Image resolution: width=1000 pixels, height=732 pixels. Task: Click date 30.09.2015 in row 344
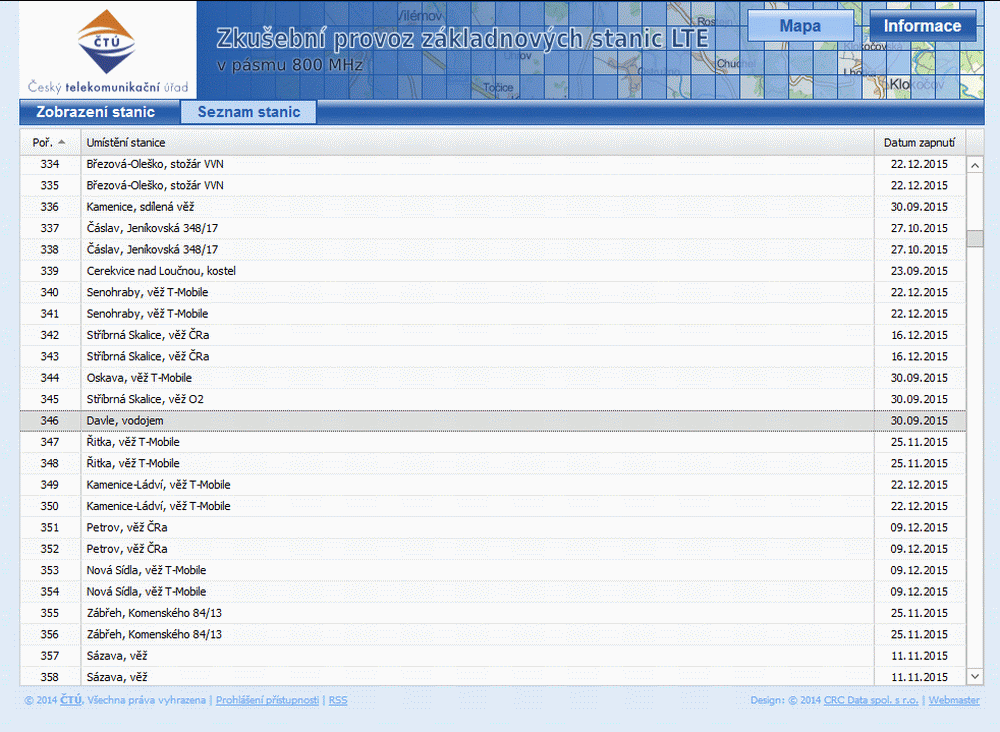[919, 378]
